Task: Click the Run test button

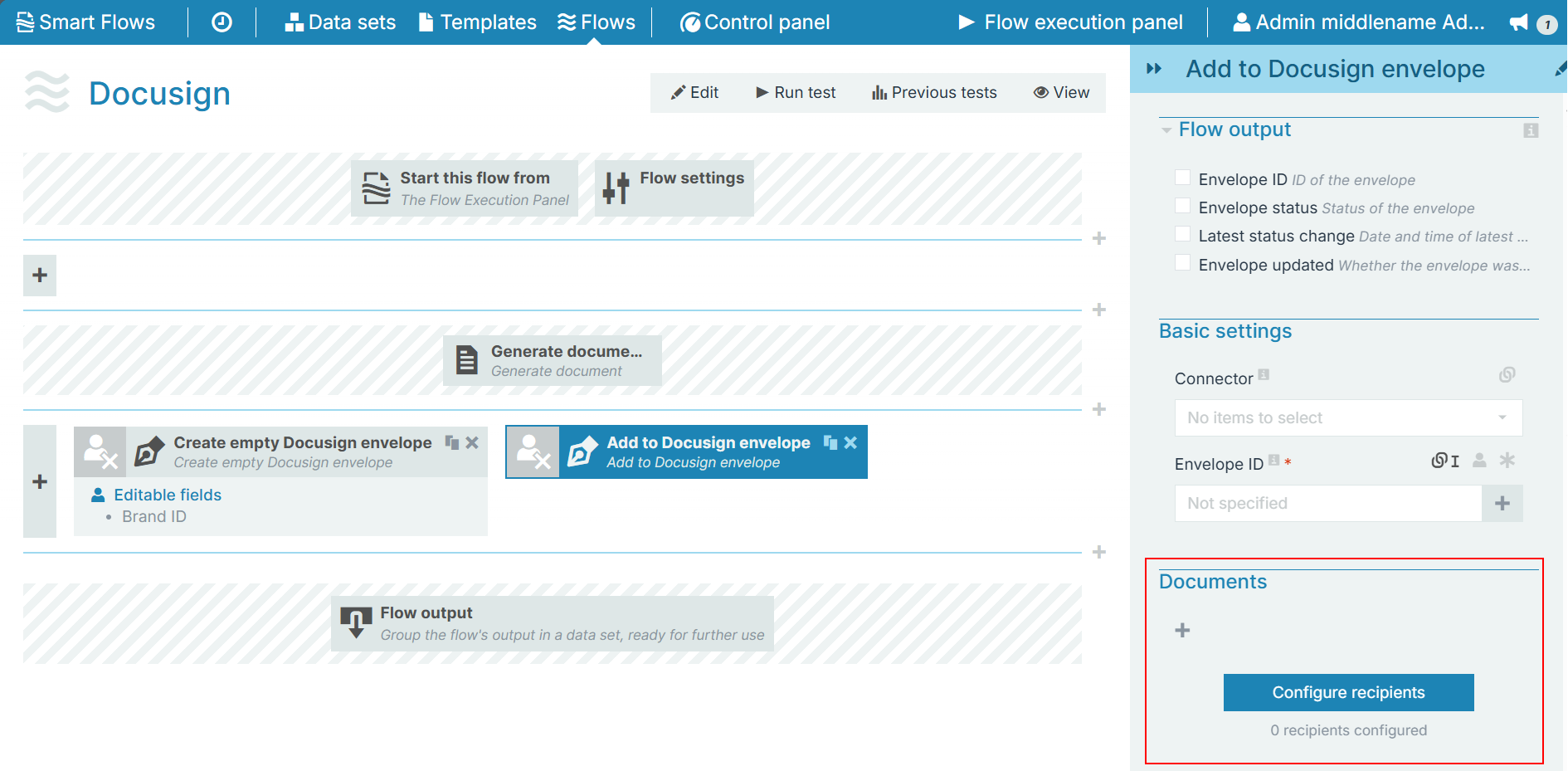Action: pos(795,92)
